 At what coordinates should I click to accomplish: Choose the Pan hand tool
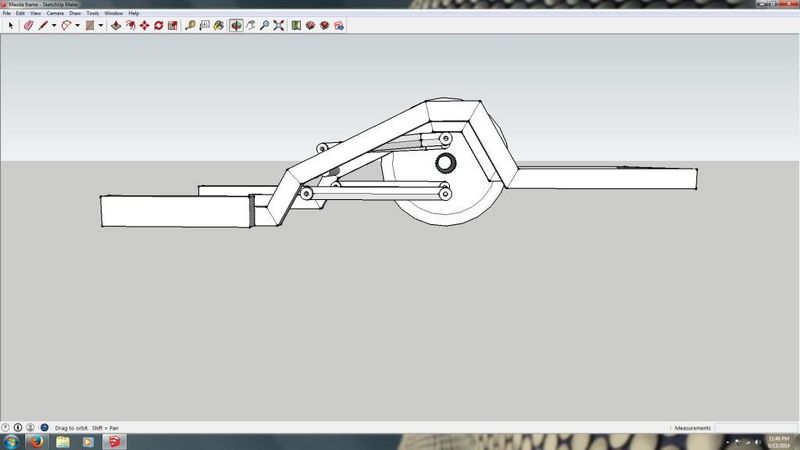point(250,25)
